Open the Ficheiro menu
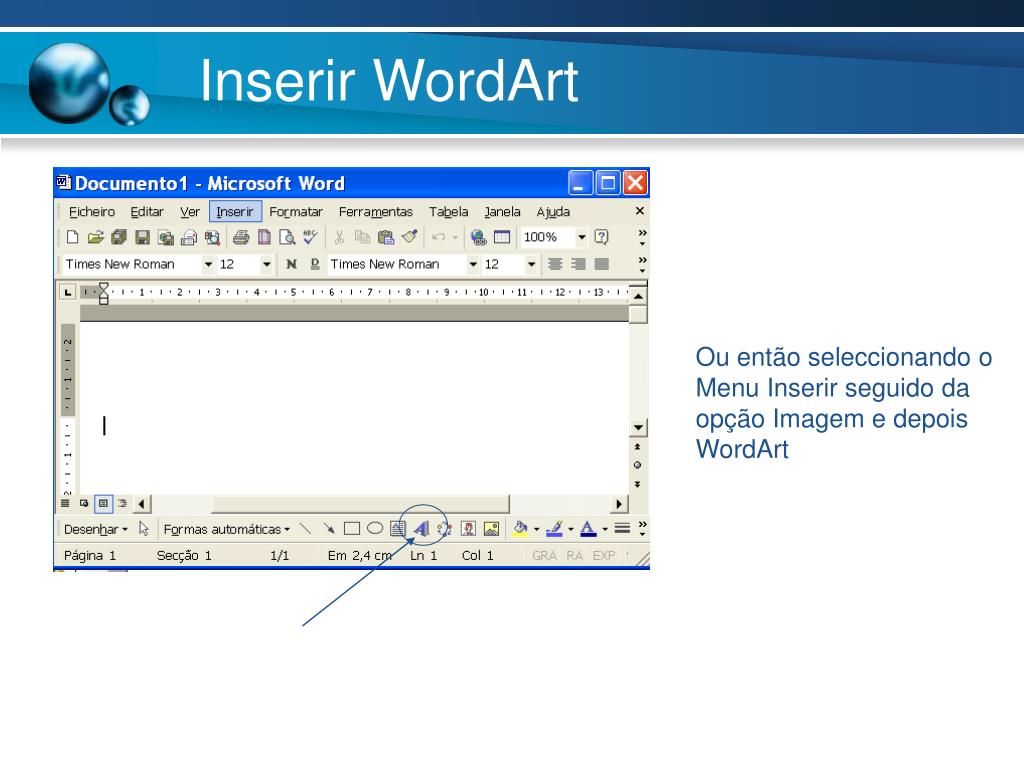 (91, 212)
